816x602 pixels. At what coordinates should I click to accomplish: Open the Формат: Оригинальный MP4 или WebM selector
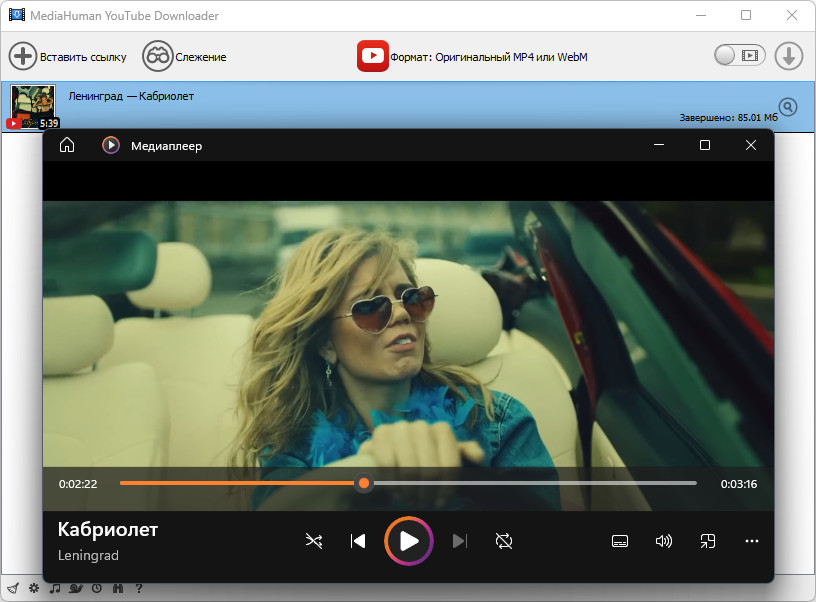[473, 56]
